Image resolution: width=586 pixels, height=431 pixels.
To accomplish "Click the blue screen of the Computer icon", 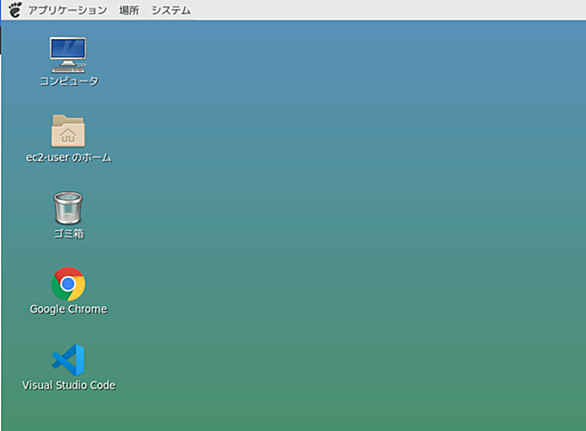I will (x=68, y=48).
